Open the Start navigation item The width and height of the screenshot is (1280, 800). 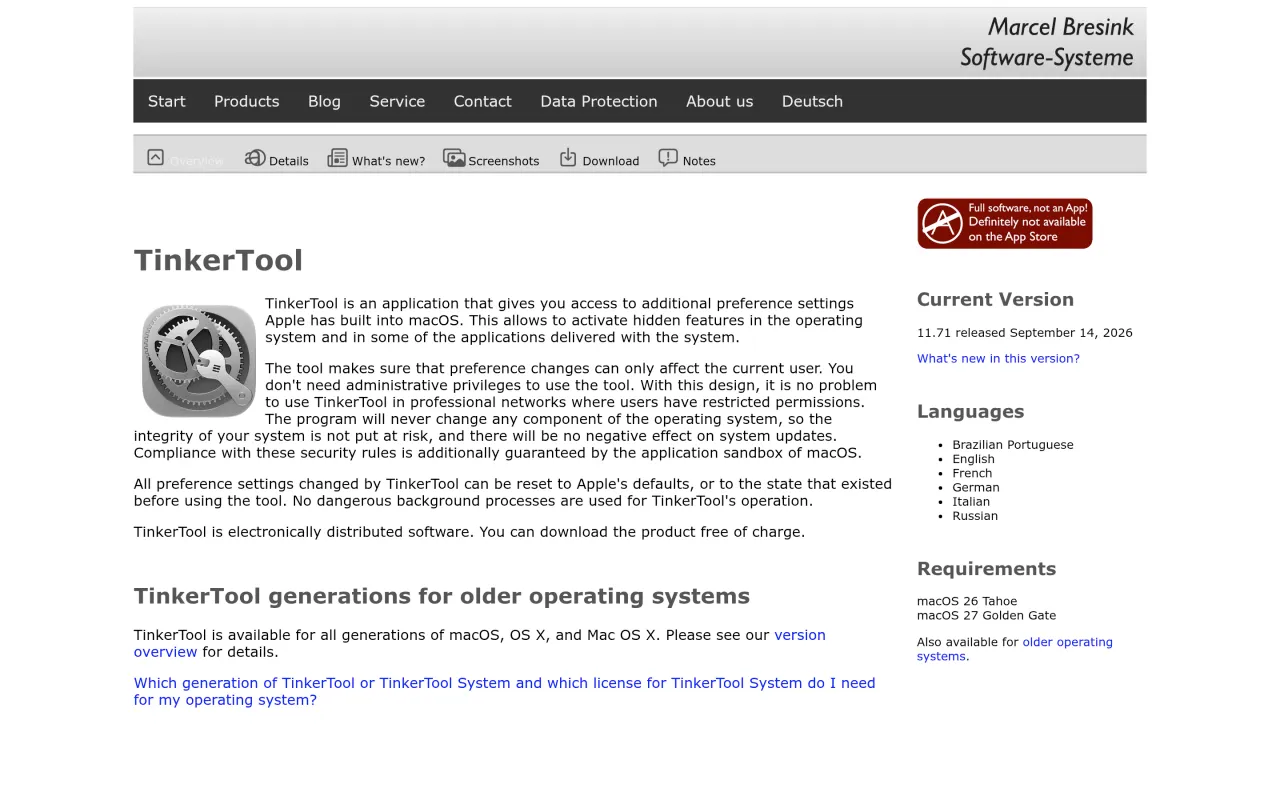tap(167, 101)
